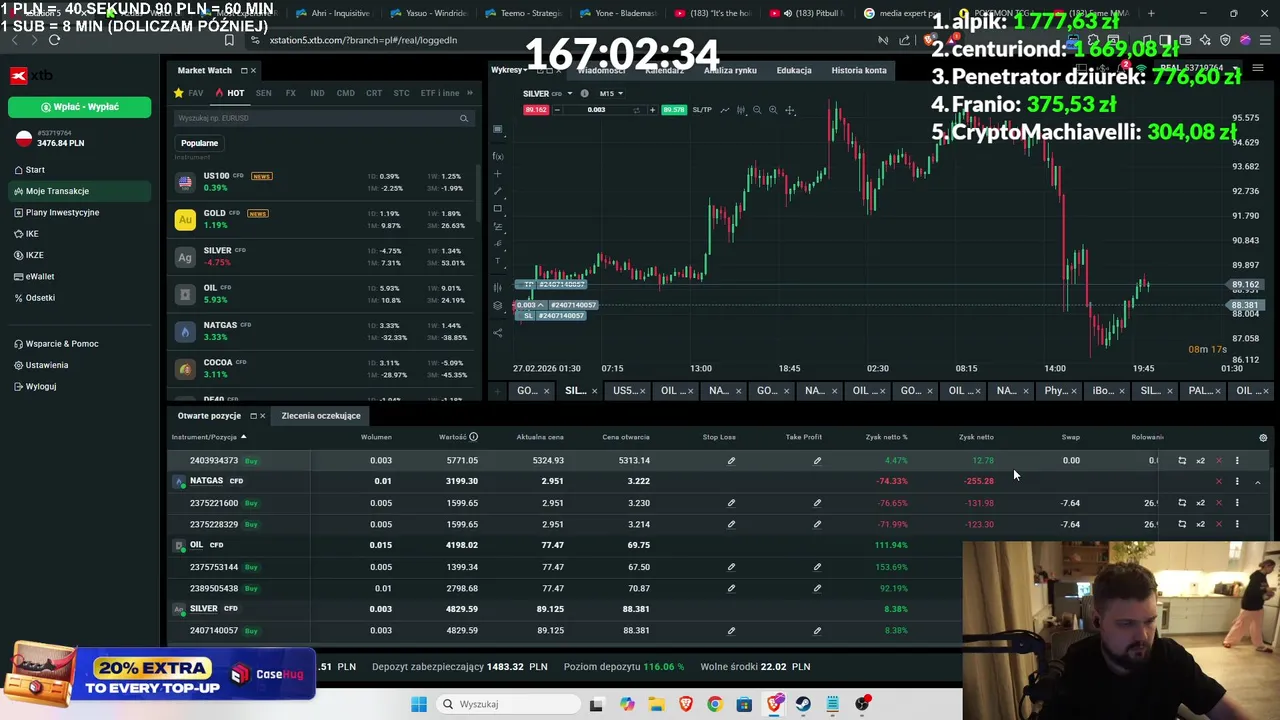Click Wyloguj in sidebar

tap(40, 386)
